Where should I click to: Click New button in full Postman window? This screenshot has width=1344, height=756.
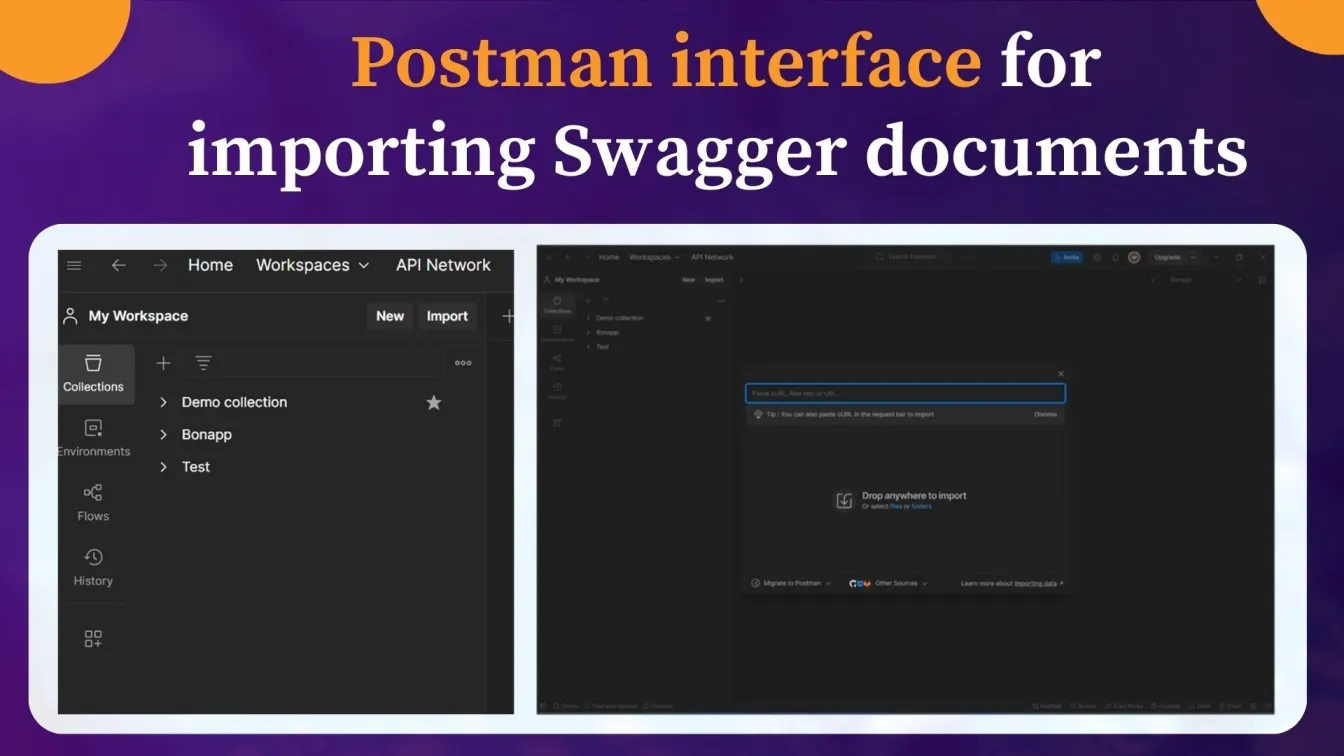(689, 280)
